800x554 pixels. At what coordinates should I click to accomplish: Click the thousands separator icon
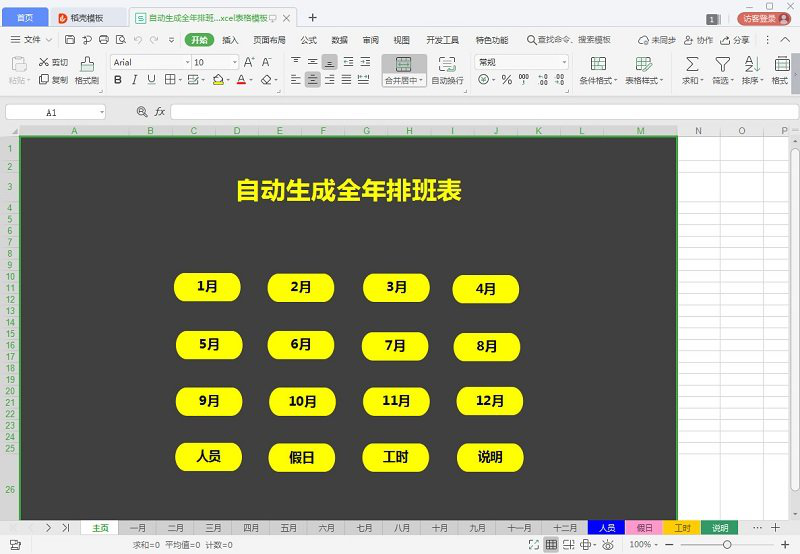point(524,80)
